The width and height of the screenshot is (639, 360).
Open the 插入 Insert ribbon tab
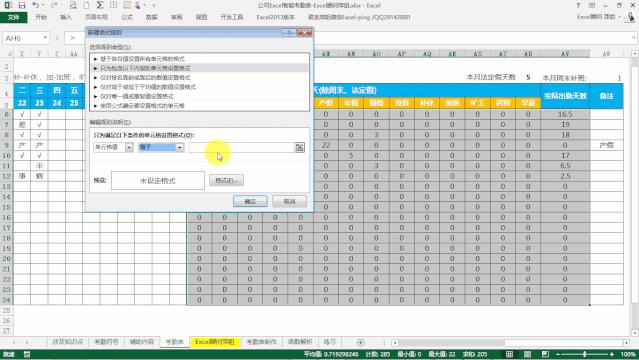pyautogui.click(x=66, y=17)
